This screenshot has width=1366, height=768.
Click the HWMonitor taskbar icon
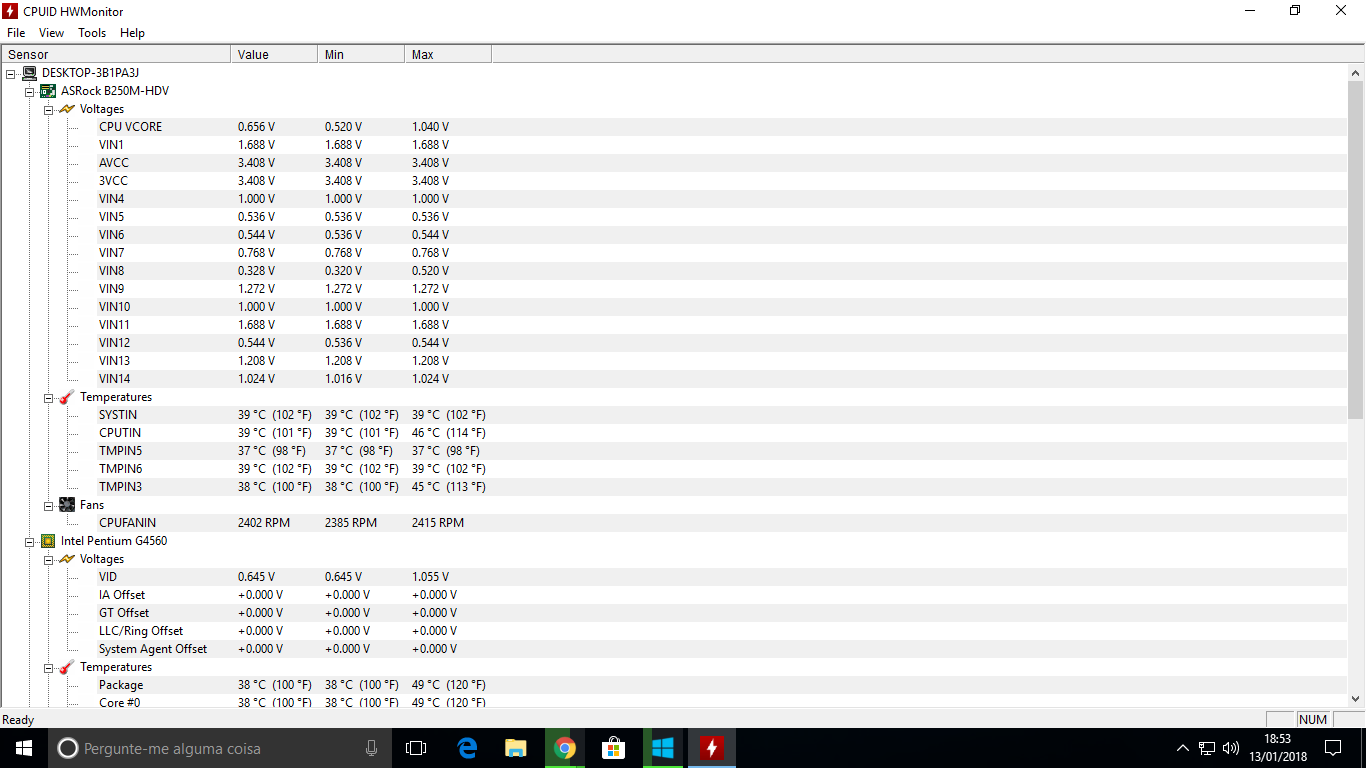tap(711, 748)
